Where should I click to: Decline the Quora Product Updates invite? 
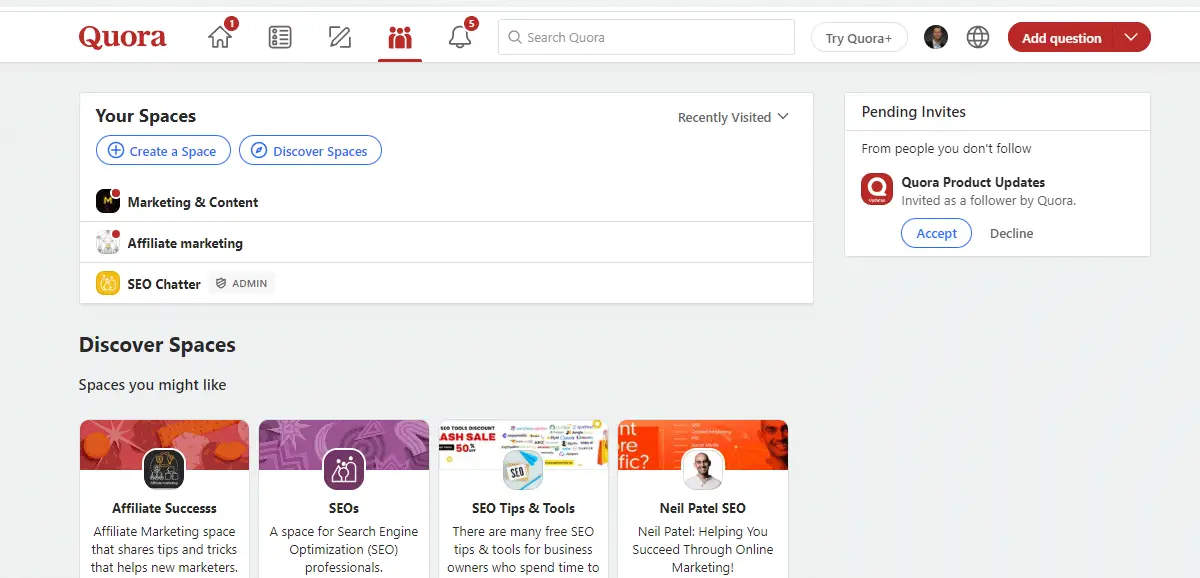(1012, 233)
